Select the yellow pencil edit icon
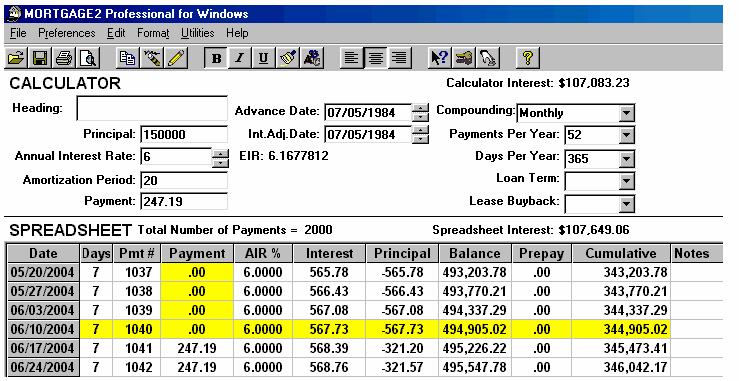Screen dimensions: 739x381 point(176,58)
